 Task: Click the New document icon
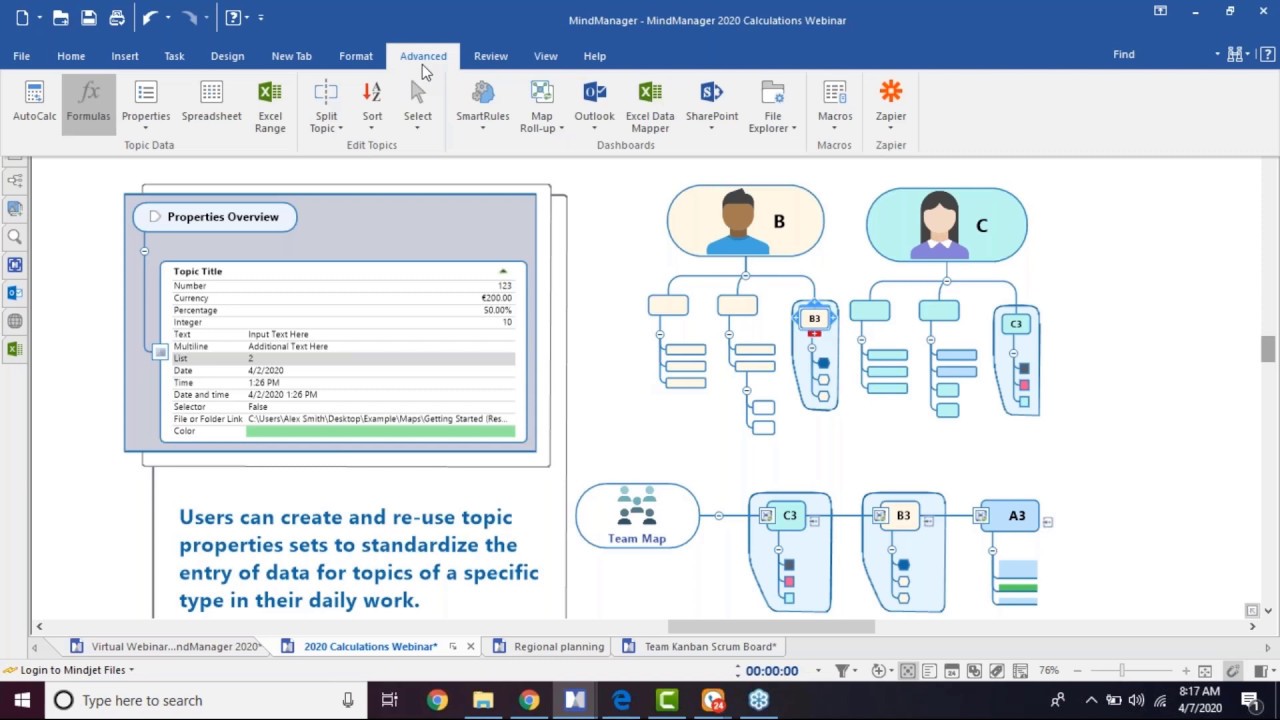point(22,17)
